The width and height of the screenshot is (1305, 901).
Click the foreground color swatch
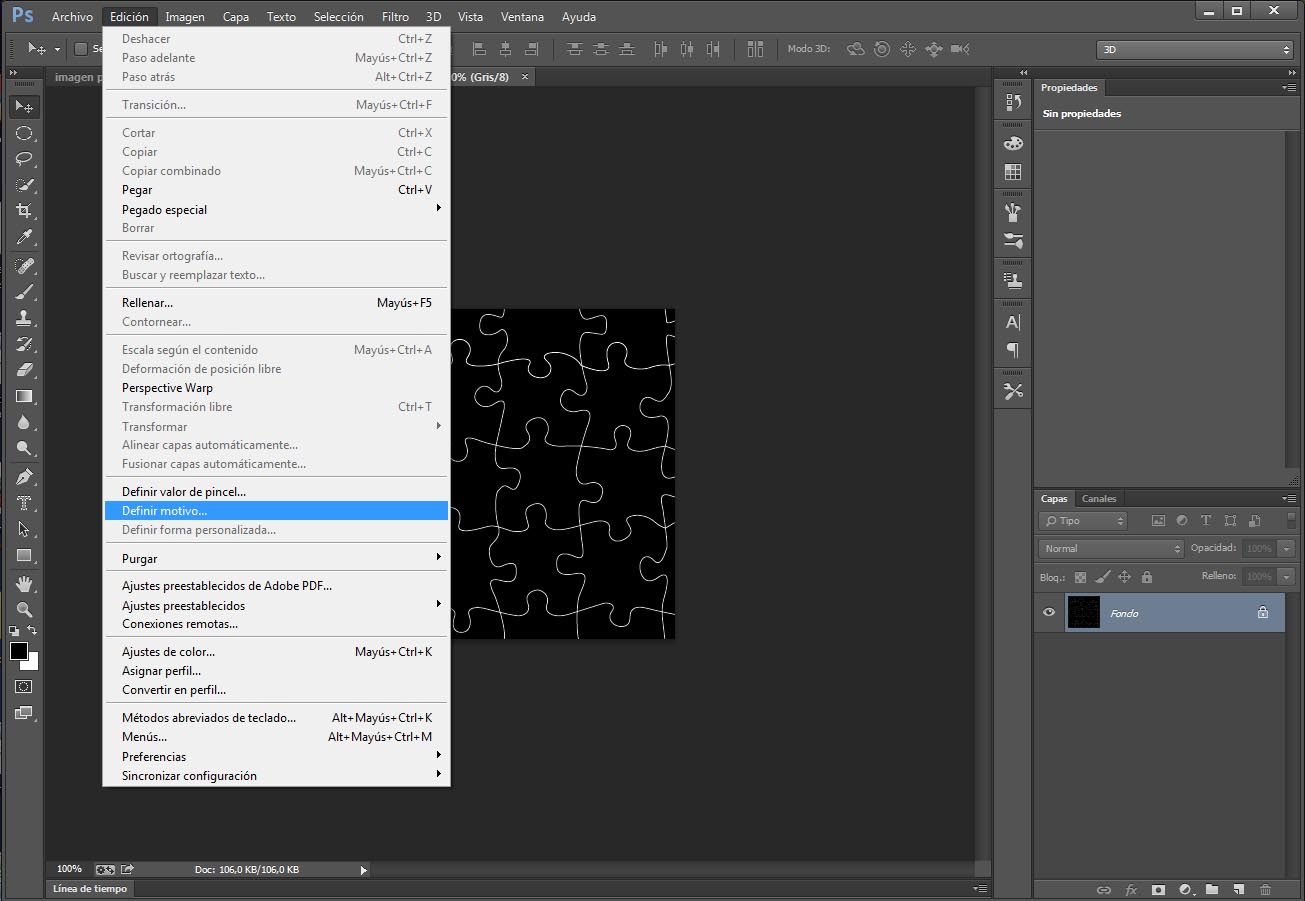coord(18,651)
